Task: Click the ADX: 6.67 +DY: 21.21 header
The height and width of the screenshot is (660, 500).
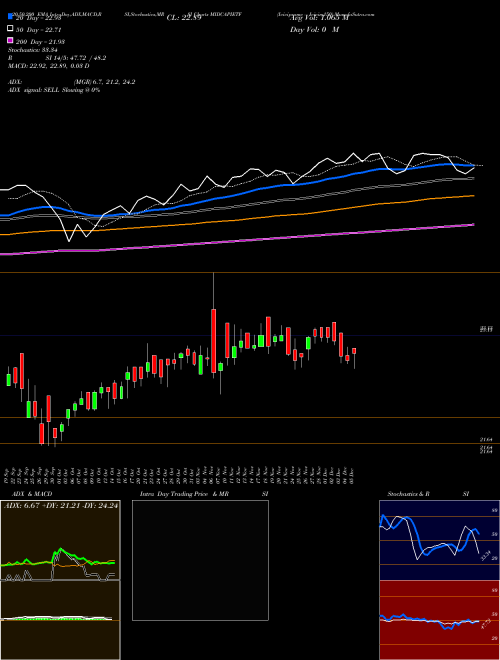Action: [61, 506]
